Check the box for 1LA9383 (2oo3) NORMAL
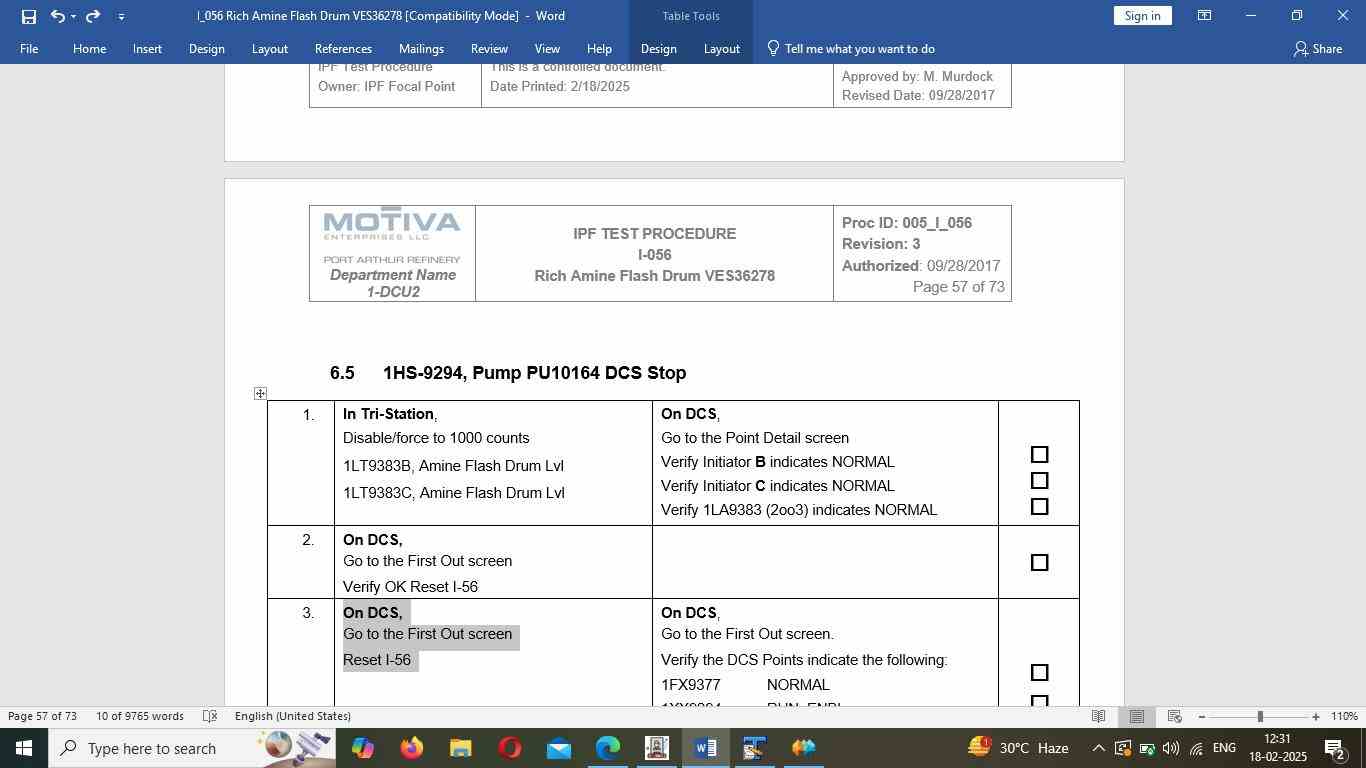The height and width of the screenshot is (768, 1366). point(1039,507)
